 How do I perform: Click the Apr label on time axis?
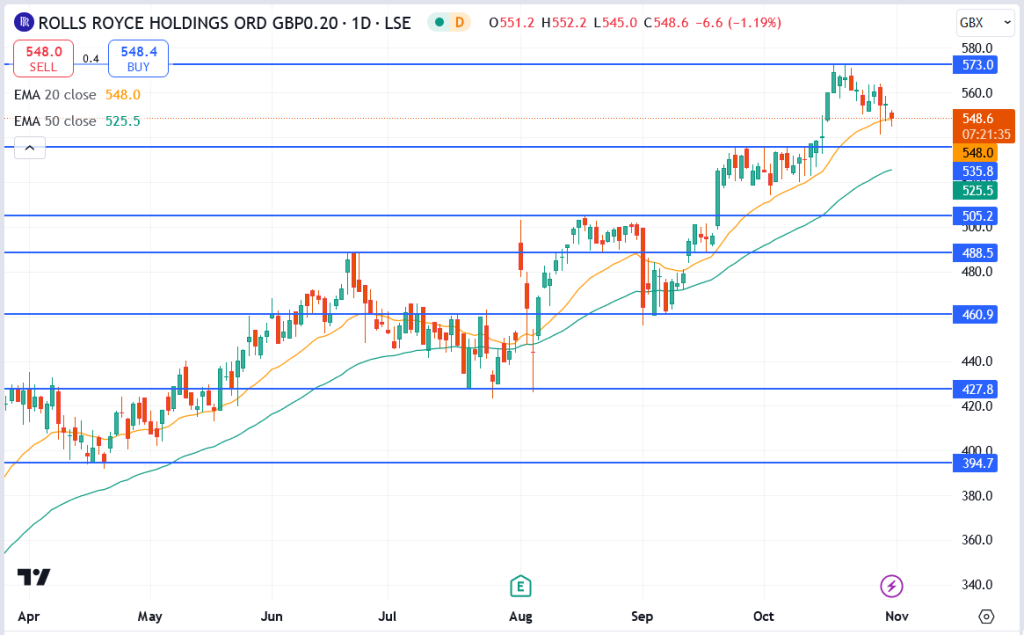(x=29, y=616)
